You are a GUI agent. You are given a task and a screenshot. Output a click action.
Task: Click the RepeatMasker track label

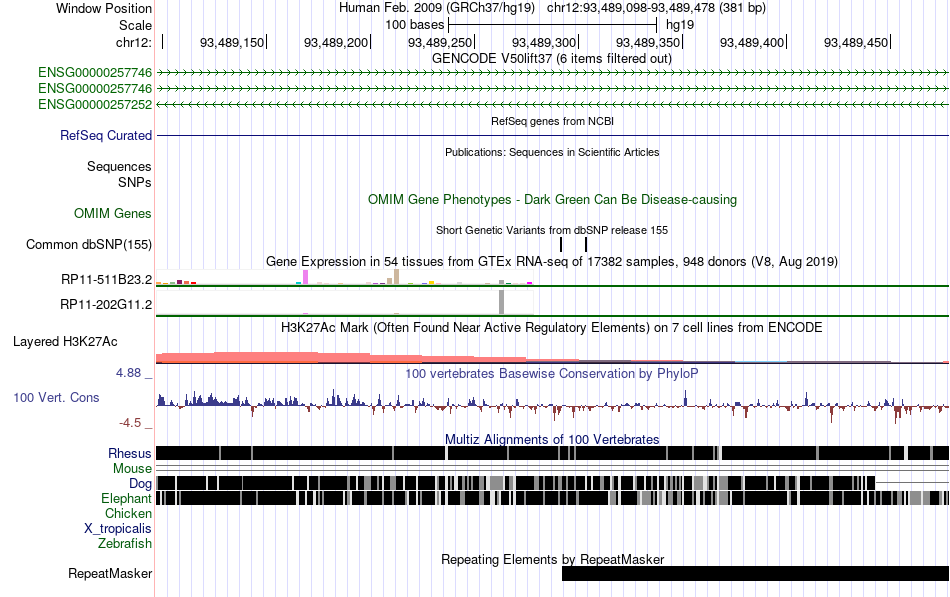pos(110,573)
